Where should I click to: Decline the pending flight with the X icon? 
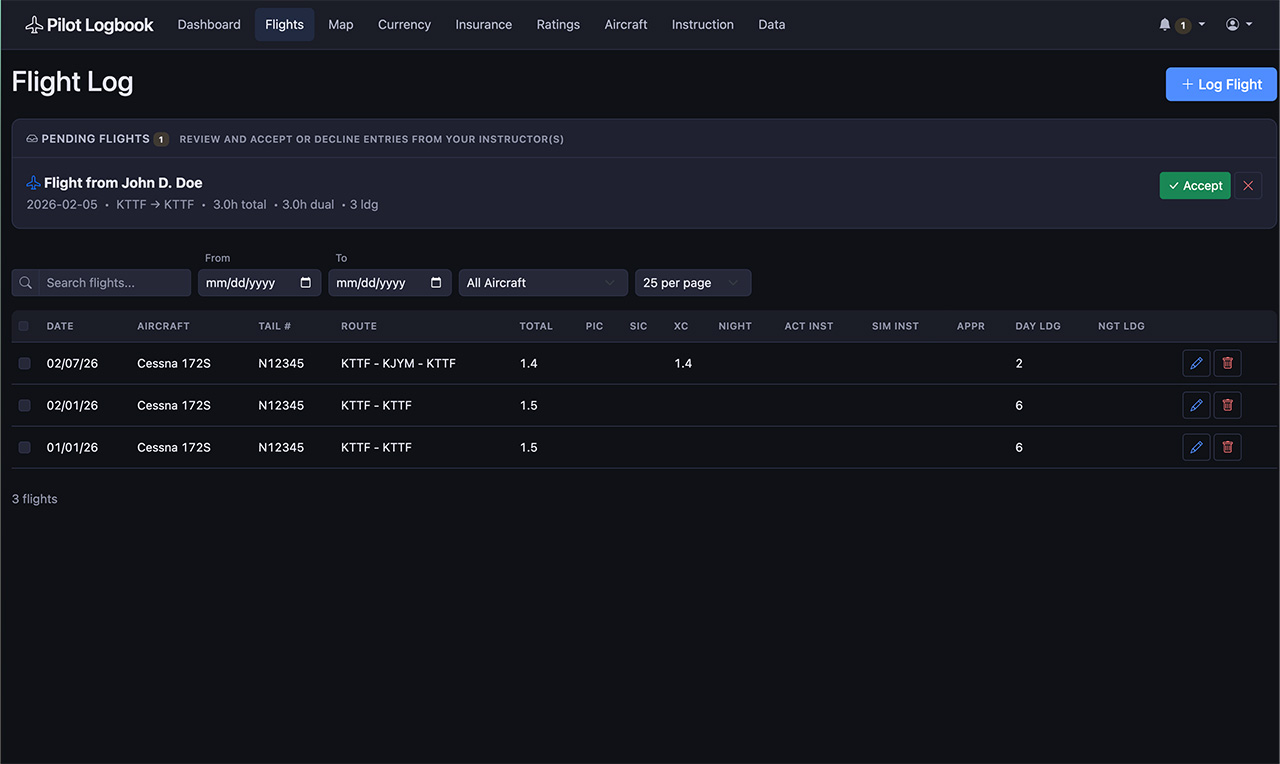click(x=1248, y=186)
